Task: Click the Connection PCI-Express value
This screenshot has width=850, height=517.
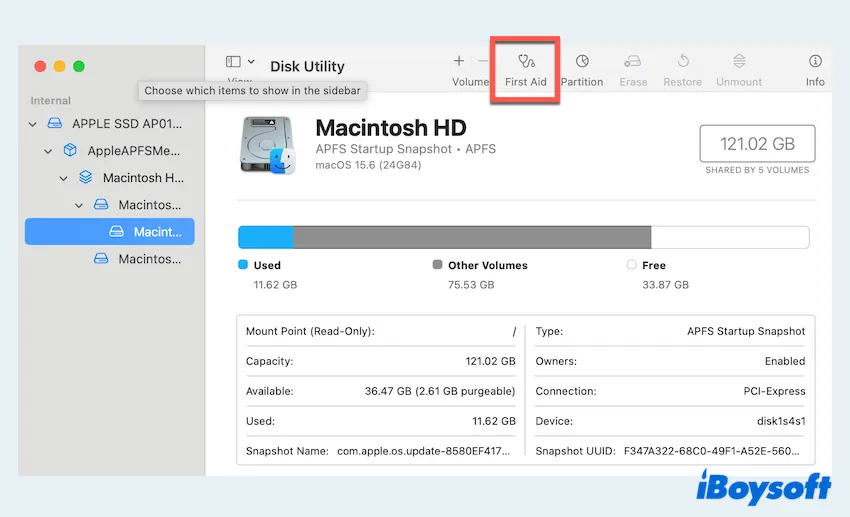Action: (x=774, y=391)
